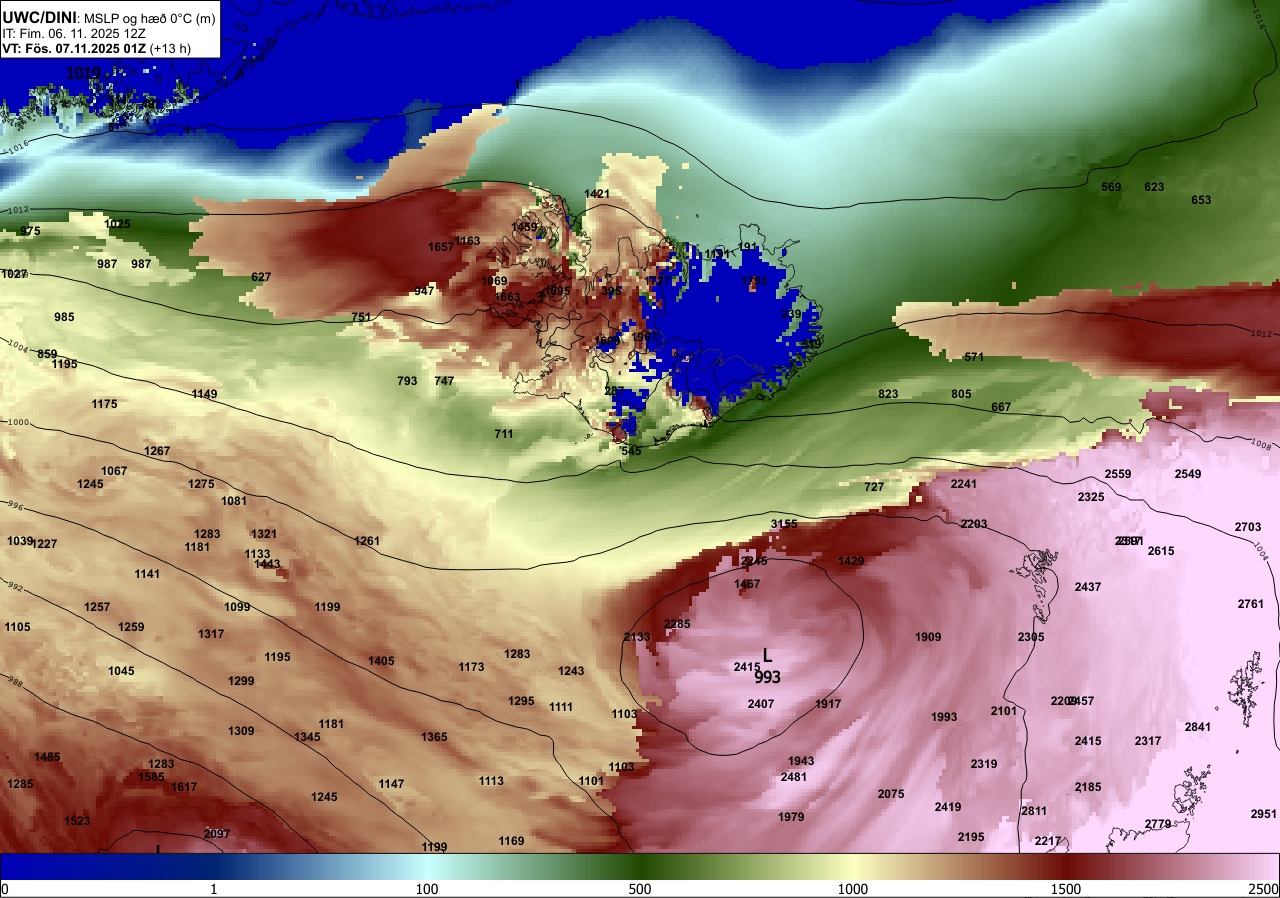Click the L marker above 993
The width and height of the screenshot is (1280, 898).
click(767, 655)
